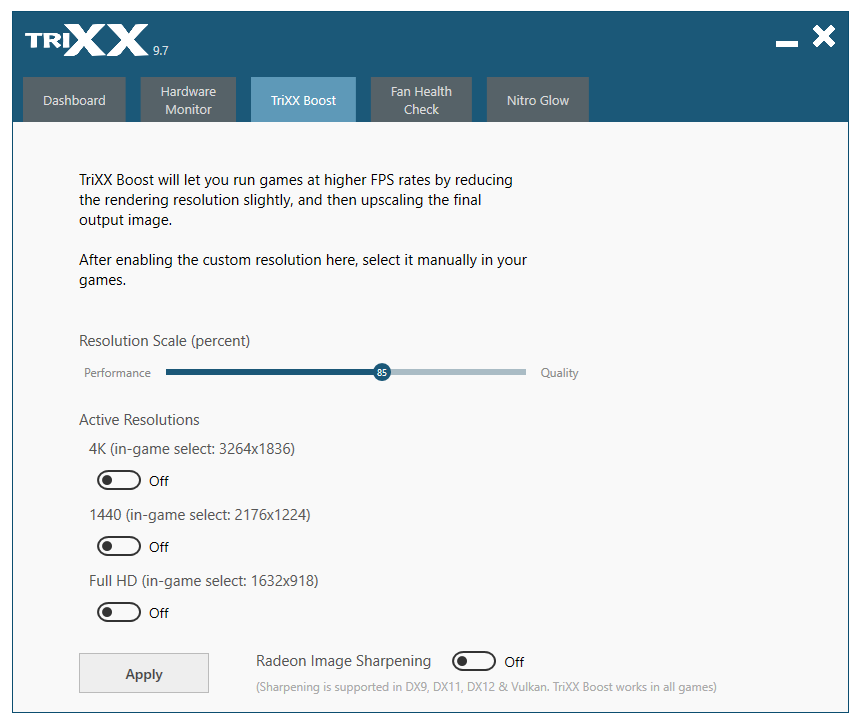
Task: Click the 4K in-game select 3264x1836 text
Action: click(192, 449)
